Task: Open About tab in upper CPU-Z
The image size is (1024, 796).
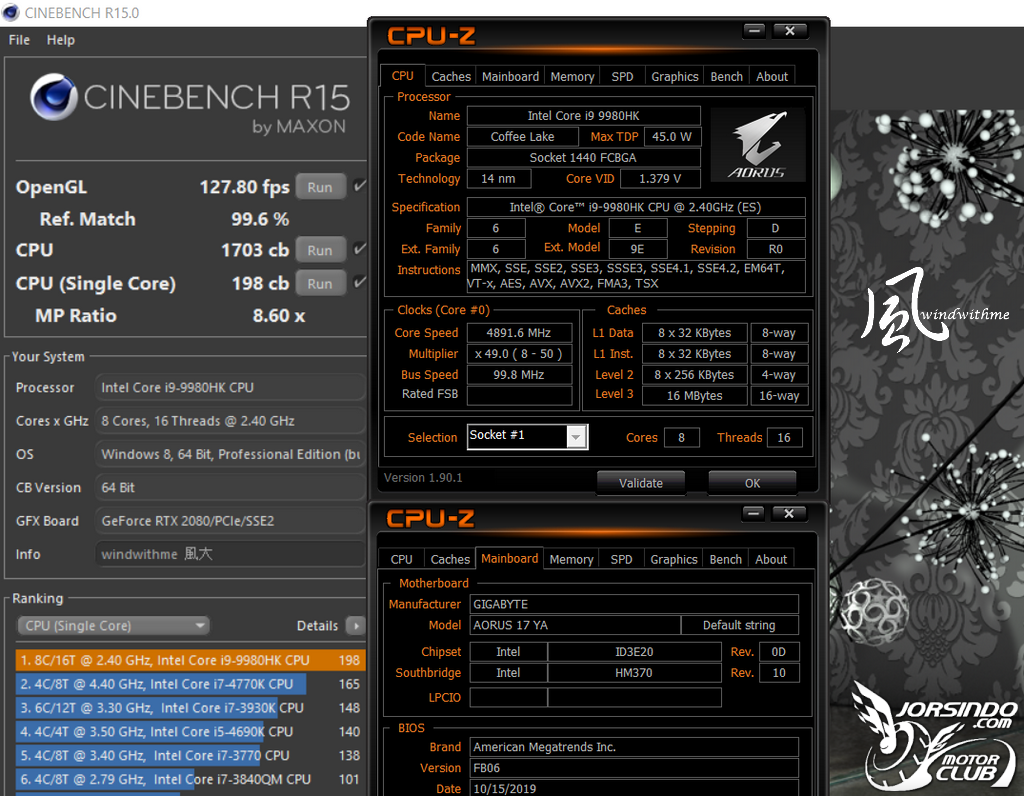Action: (x=772, y=76)
